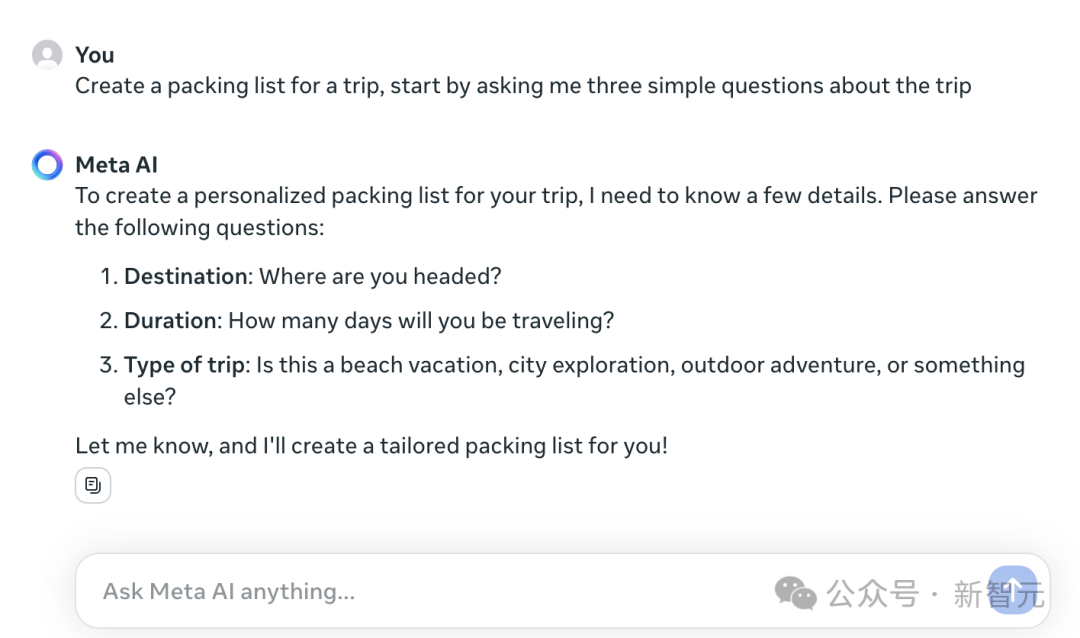Image resolution: width=1080 pixels, height=638 pixels.
Task: Click 'Where are you headed?' question text
Action: click(x=379, y=276)
